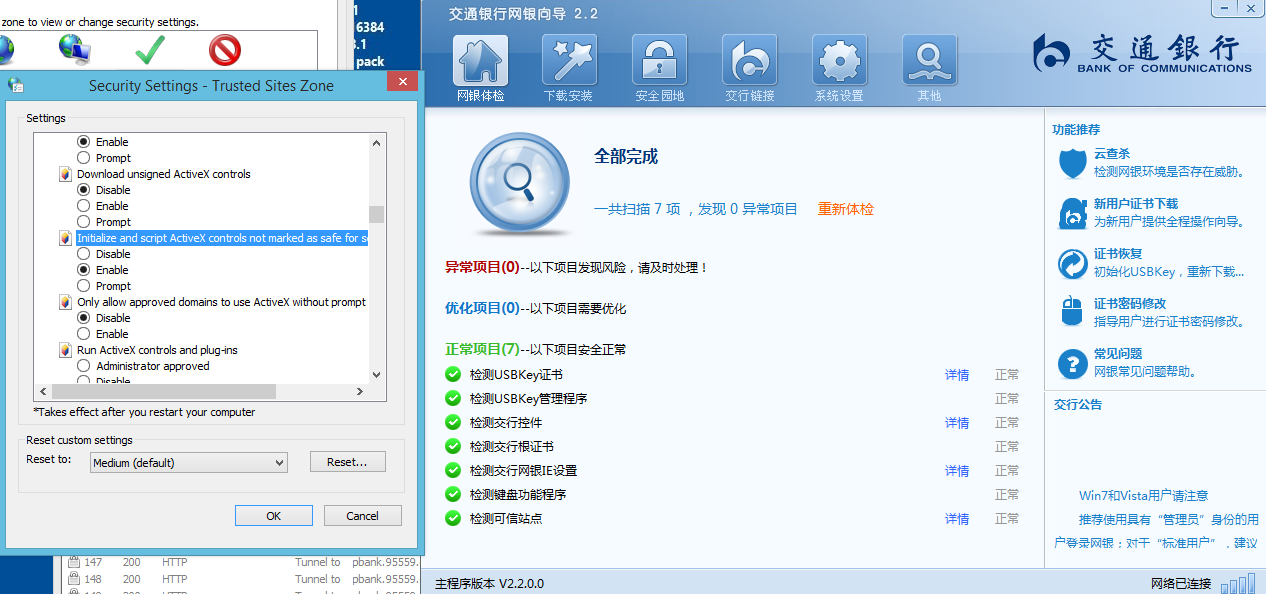Click the 云查杀 shield icon
Image resolution: width=1266 pixels, height=594 pixels.
(1073, 163)
